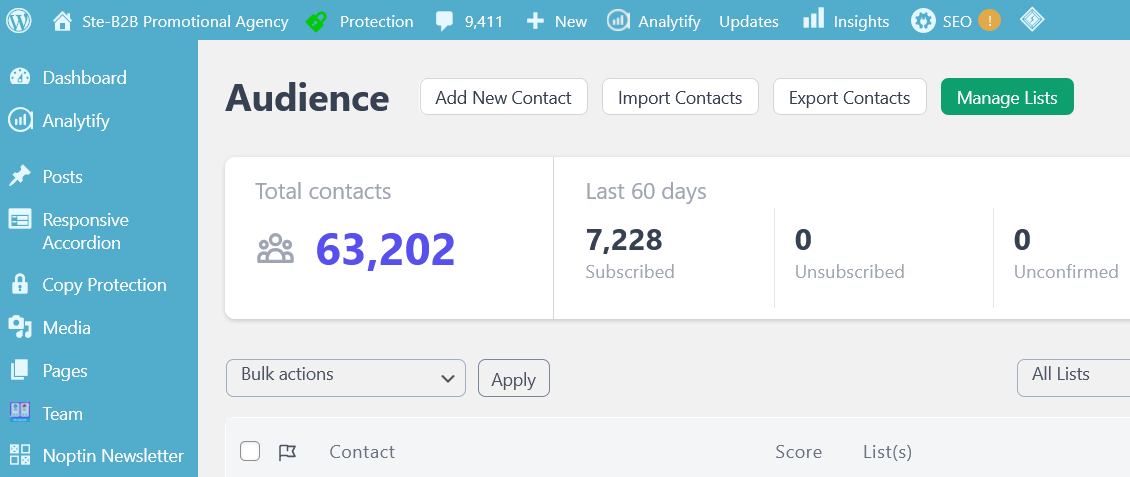Image resolution: width=1130 pixels, height=477 pixels.
Task: Sort by the Score column header
Action: click(798, 452)
